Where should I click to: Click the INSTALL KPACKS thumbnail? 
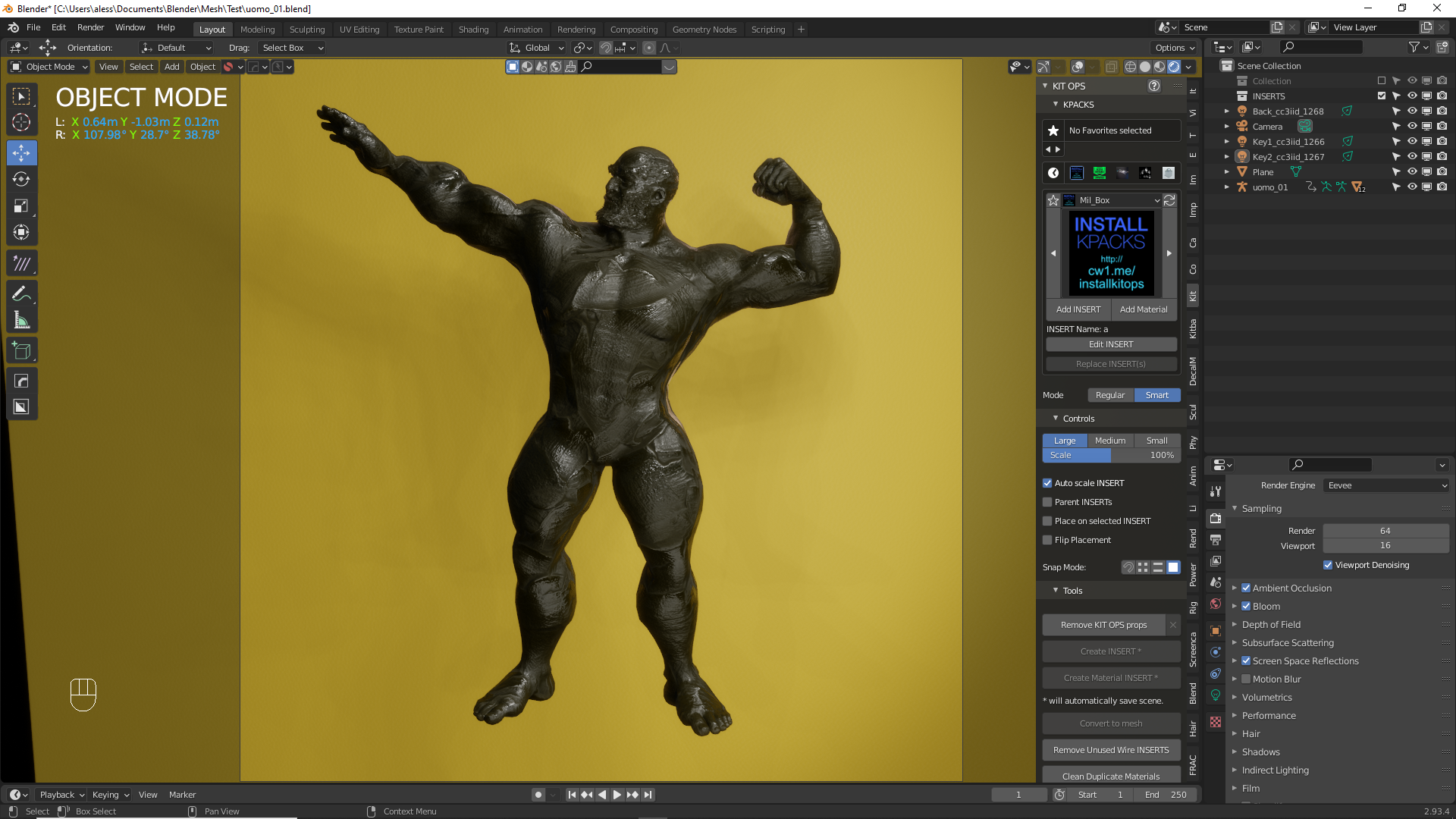tap(1111, 253)
